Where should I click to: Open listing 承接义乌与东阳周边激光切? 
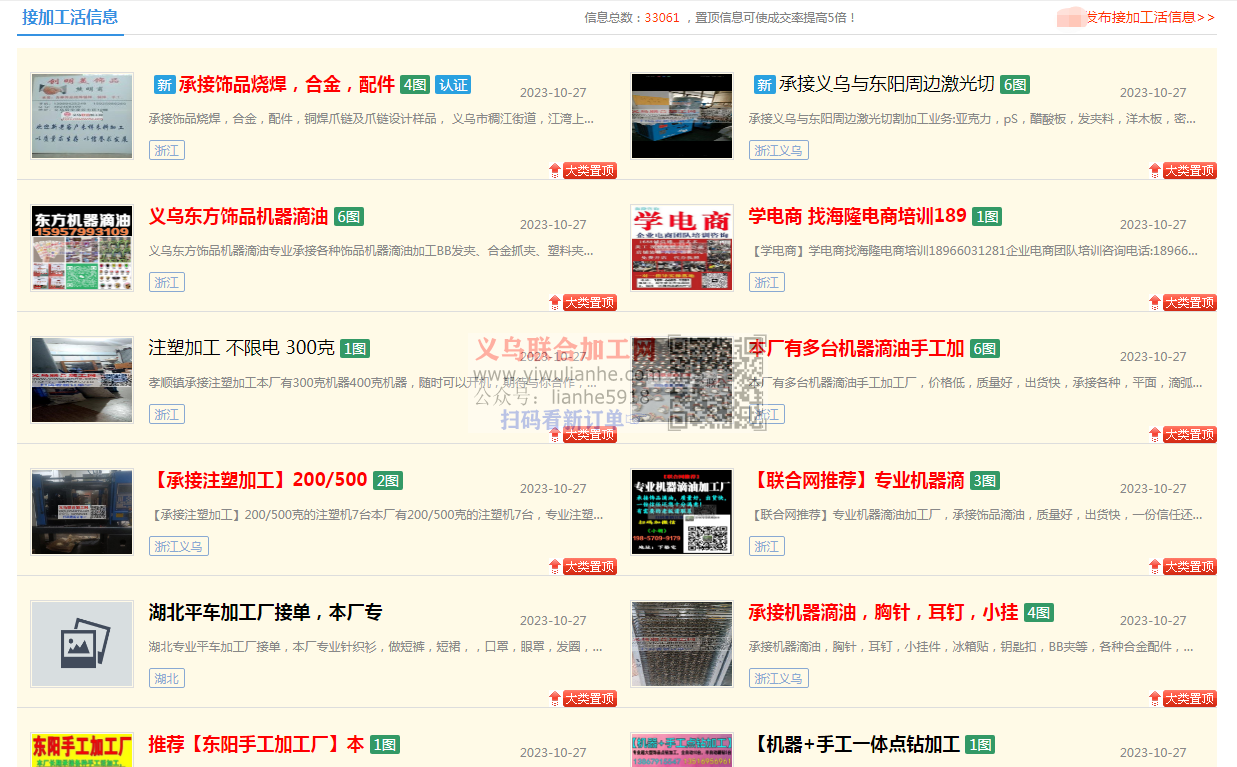point(886,85)
